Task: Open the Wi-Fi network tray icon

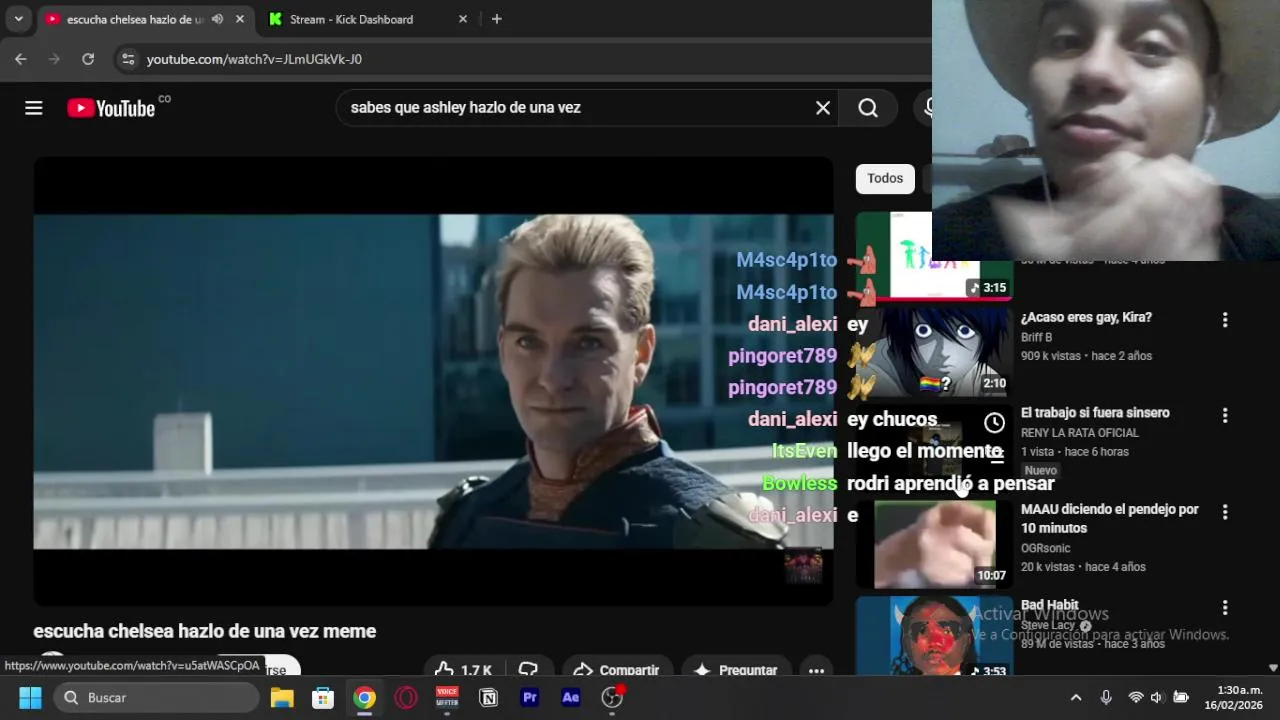Action: point(1135,697)
